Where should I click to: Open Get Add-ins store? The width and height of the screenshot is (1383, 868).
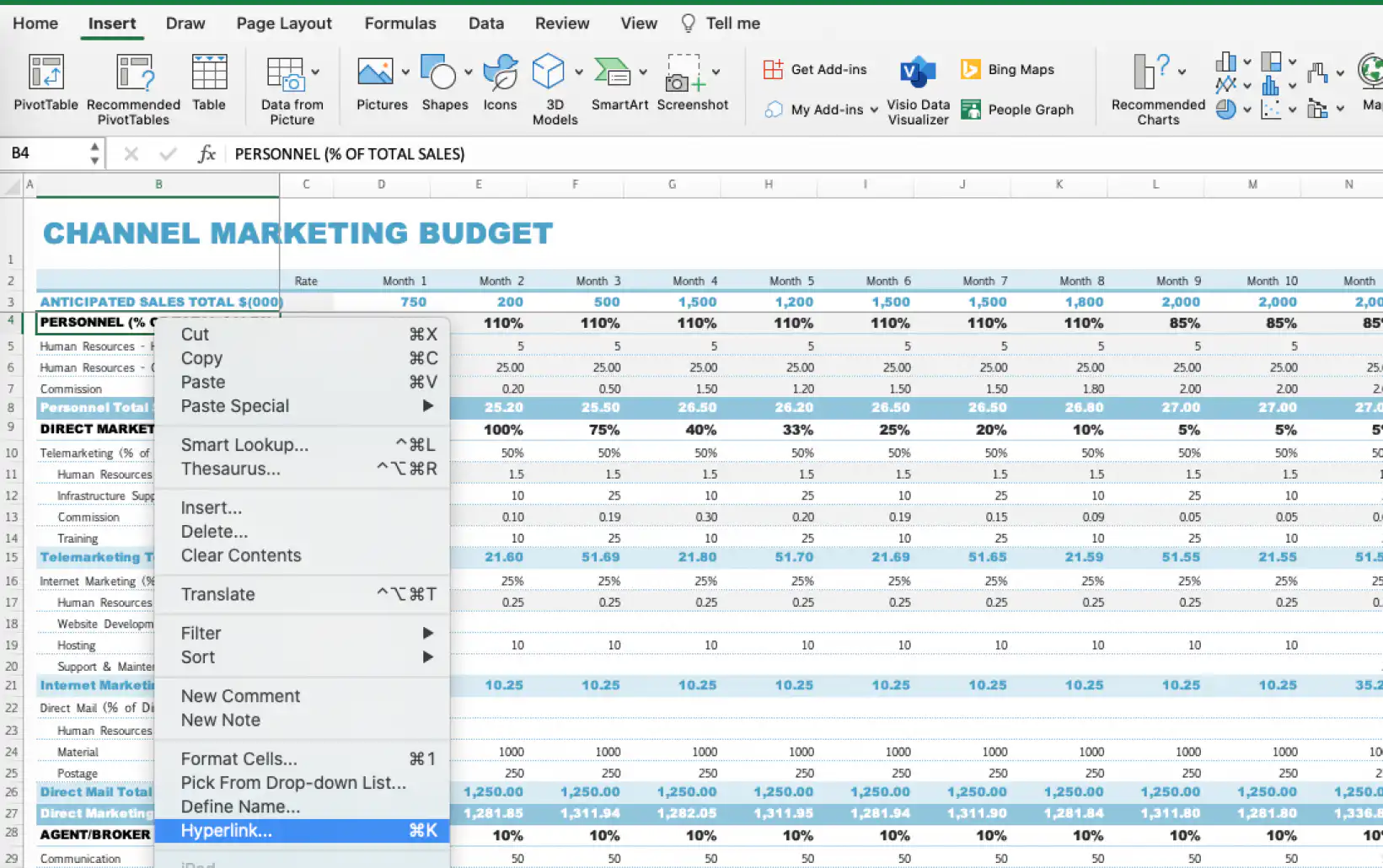point(814,69)
